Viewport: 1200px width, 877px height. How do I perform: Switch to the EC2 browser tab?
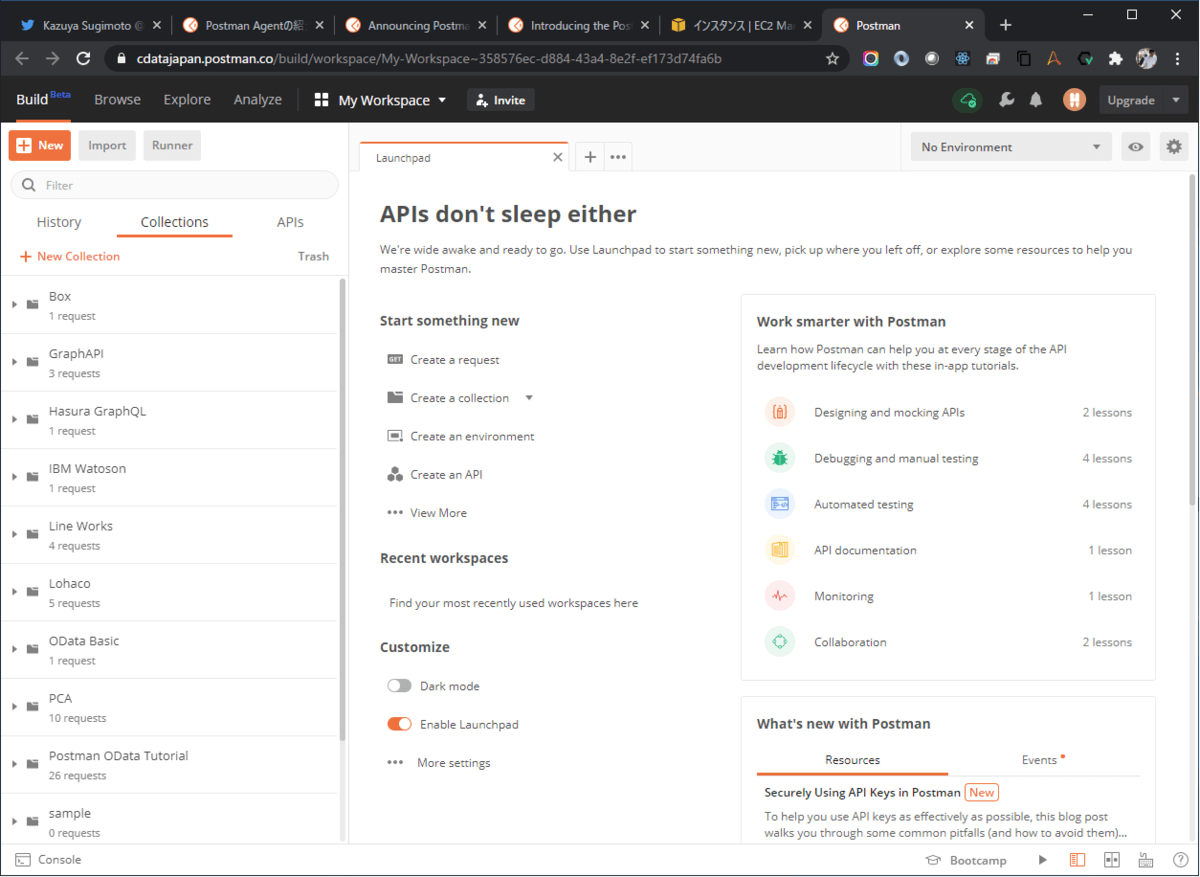[x=740, y=25]
